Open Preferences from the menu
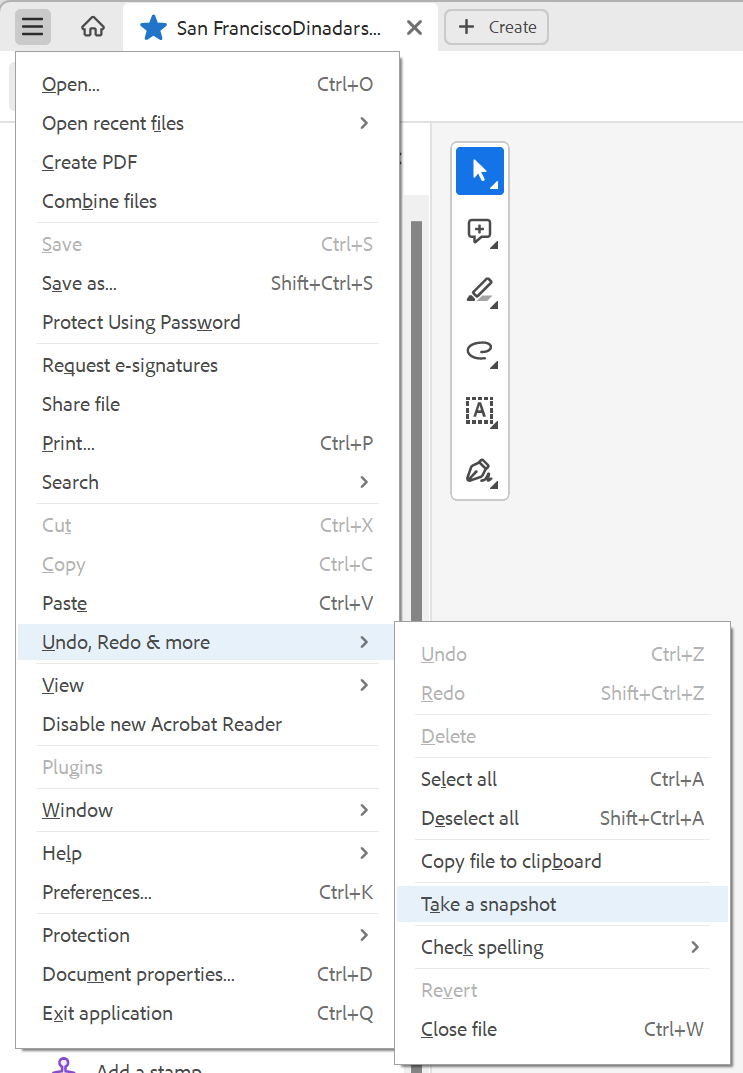Screen dimensions: 743x1073 (98, 892)
